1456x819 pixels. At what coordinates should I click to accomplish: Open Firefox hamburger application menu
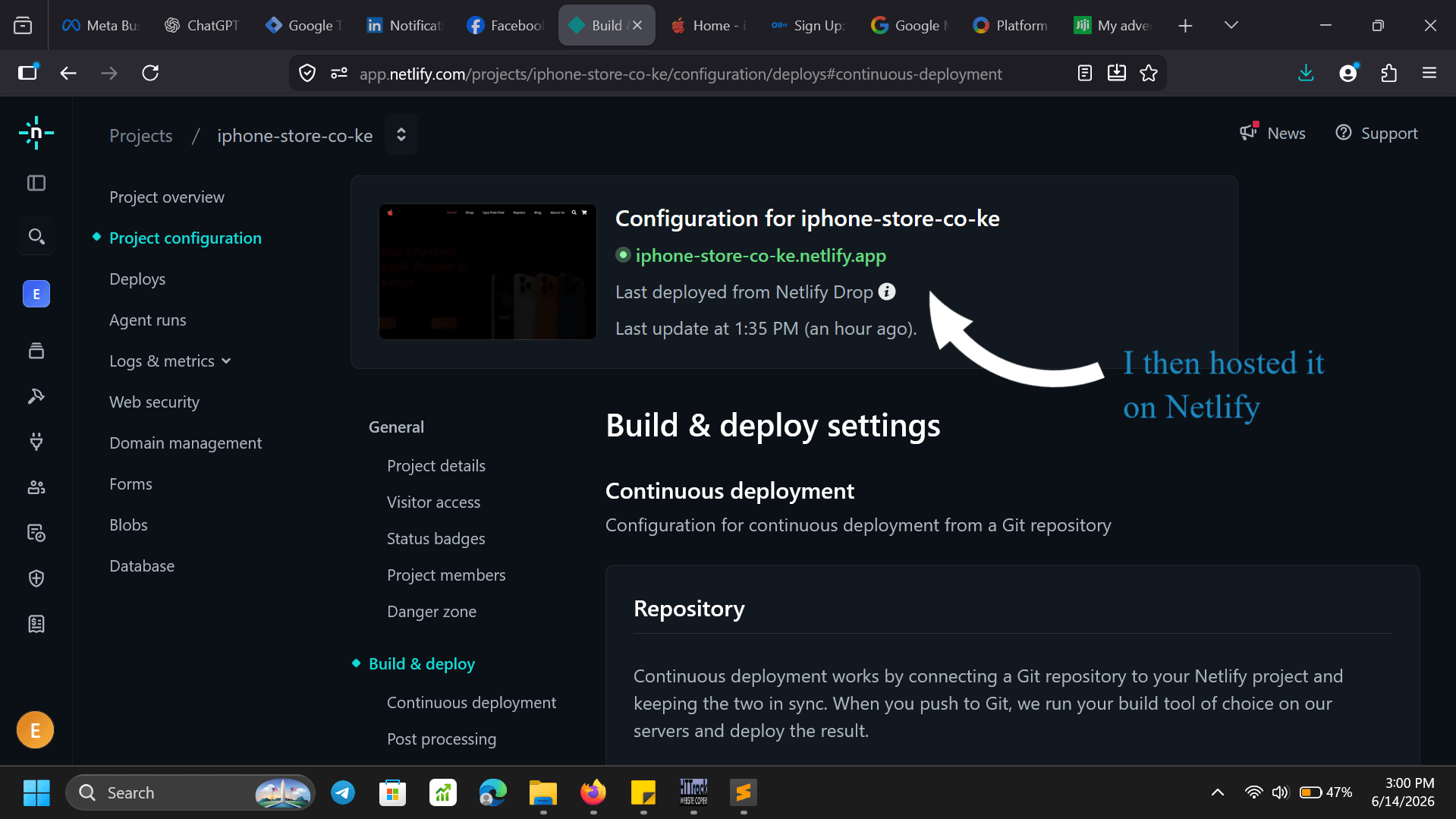1429,73
